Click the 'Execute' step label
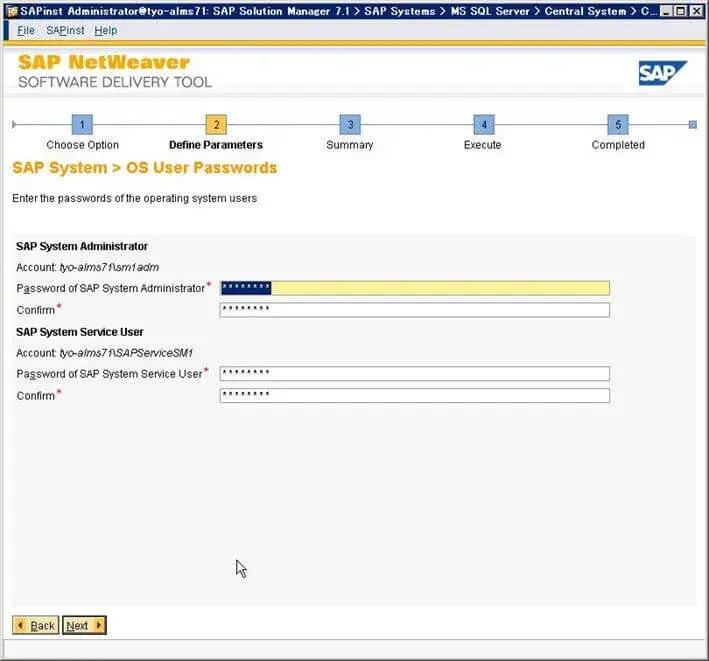 [x=482, y=145]
